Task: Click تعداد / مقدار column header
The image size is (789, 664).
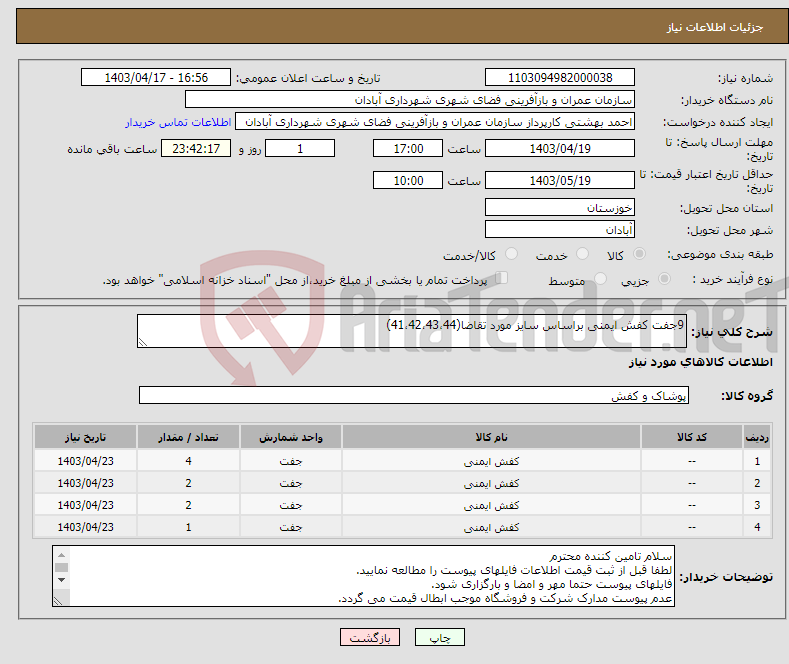Action: pos(188,437)
